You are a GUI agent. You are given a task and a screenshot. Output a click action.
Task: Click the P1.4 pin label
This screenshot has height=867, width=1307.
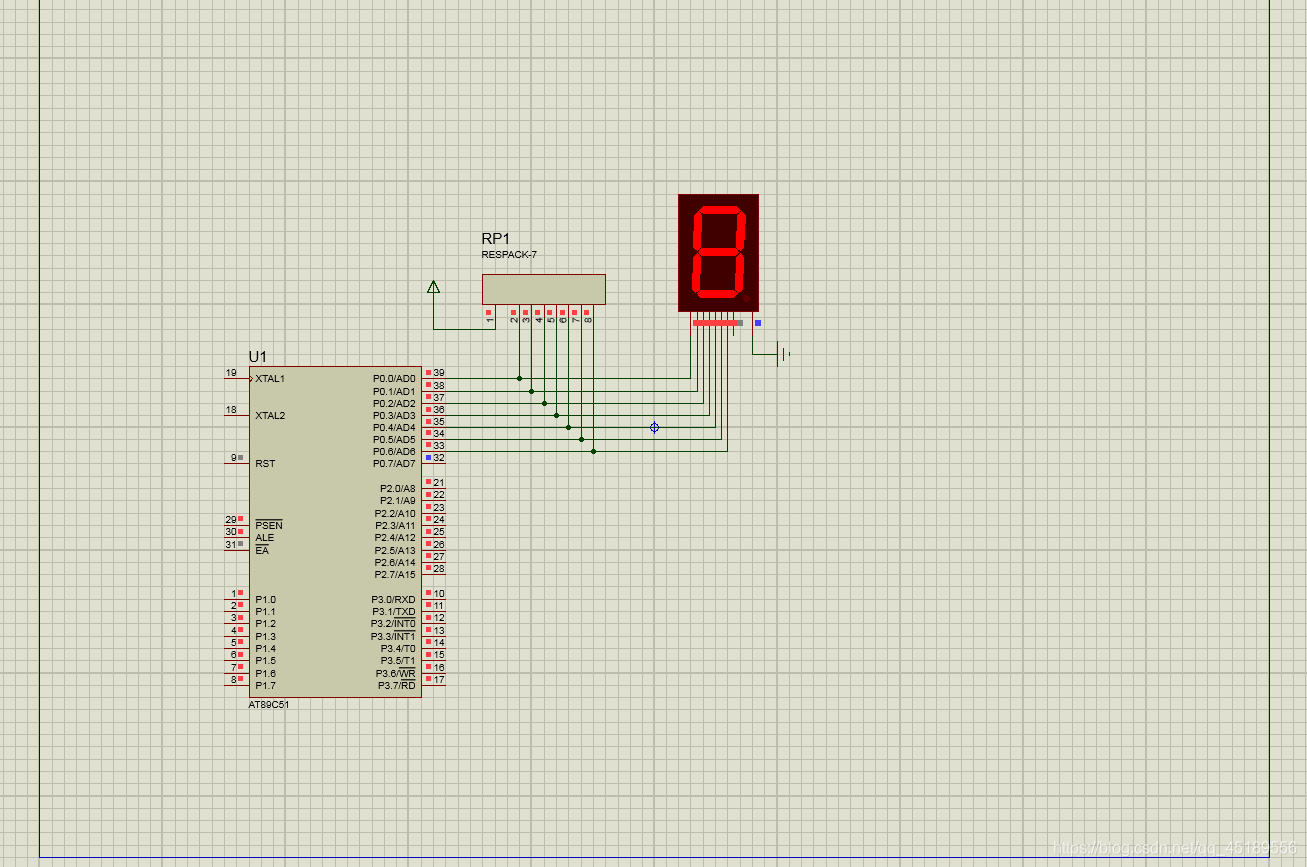tap(265, 649)
